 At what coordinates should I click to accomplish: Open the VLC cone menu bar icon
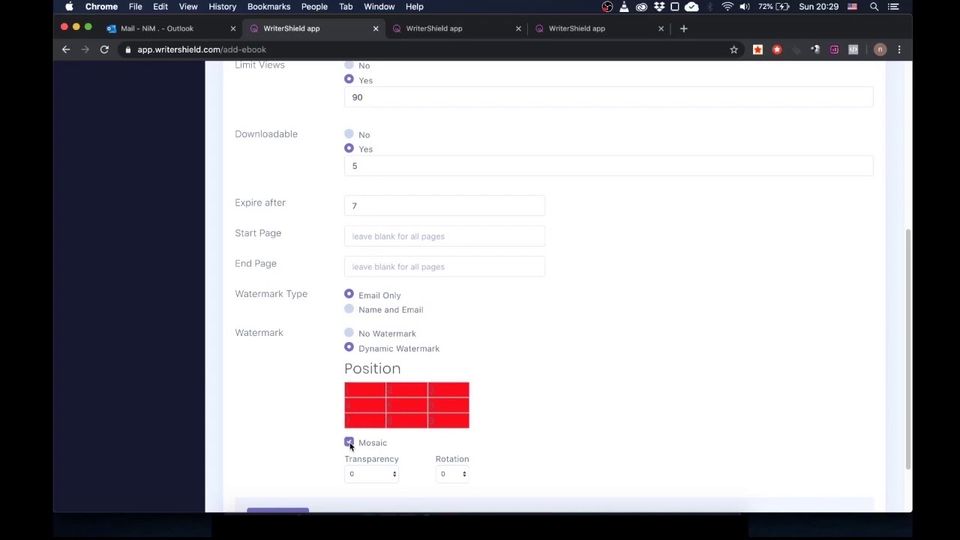click(x=624, y=7)
